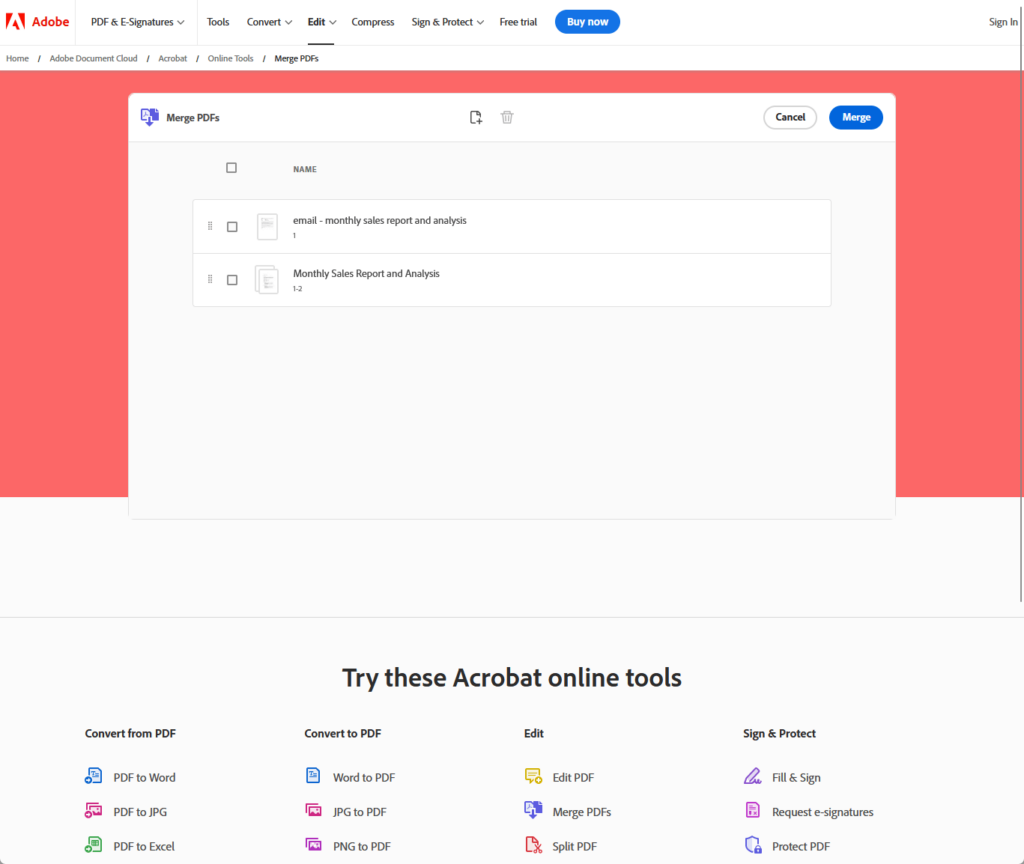Go to Online Tools breadcrumb link
This screenshot has width=1024, height=864.
tap(231, 58)
